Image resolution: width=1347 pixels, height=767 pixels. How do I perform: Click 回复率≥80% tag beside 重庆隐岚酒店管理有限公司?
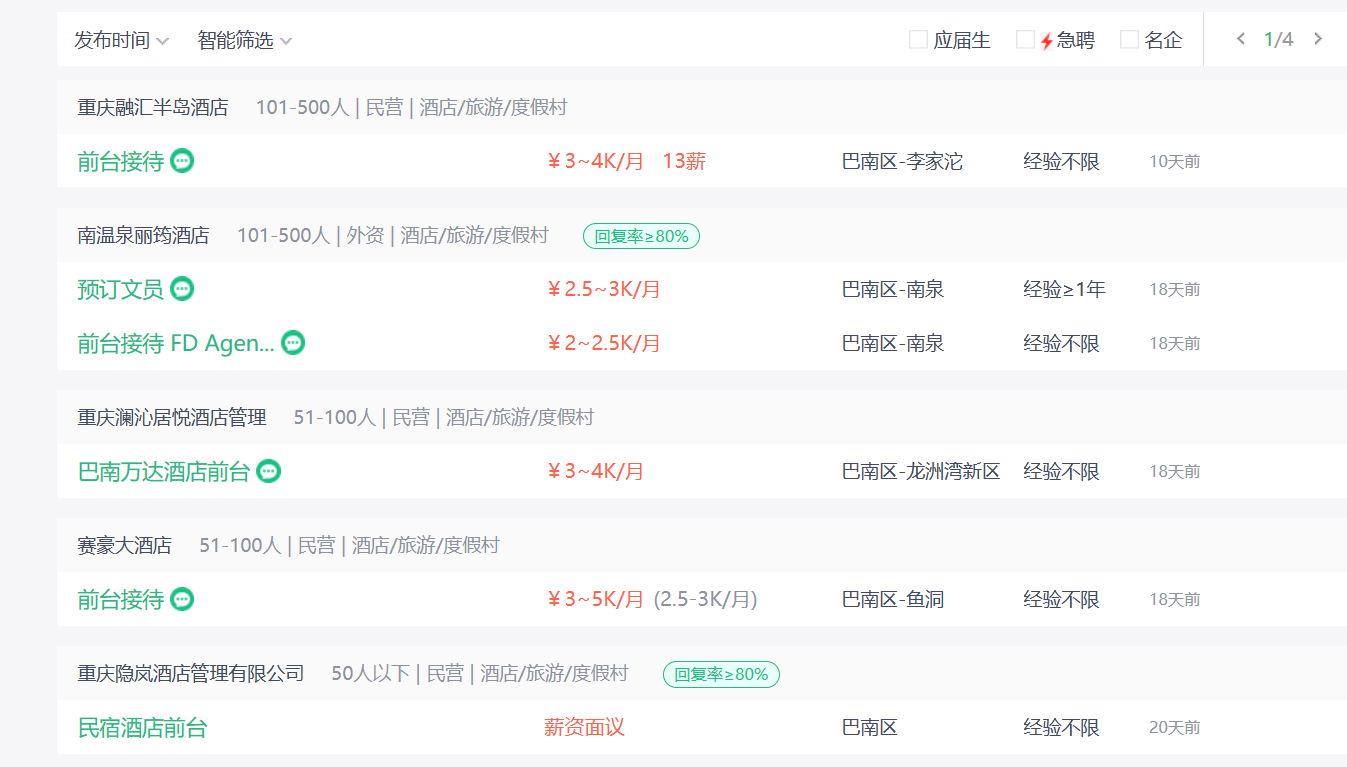tap(721, 674)
